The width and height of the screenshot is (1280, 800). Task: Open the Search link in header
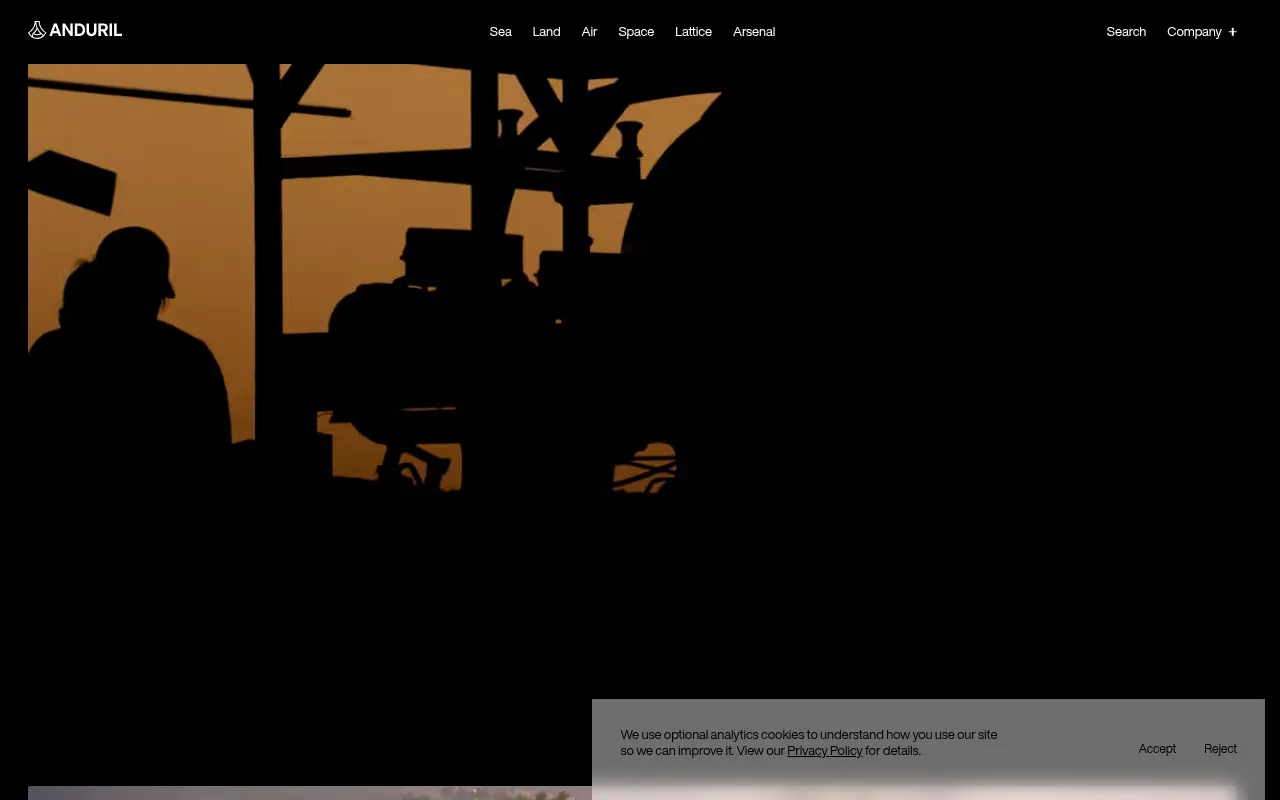pyautogui.click(x=1126, y=32)
